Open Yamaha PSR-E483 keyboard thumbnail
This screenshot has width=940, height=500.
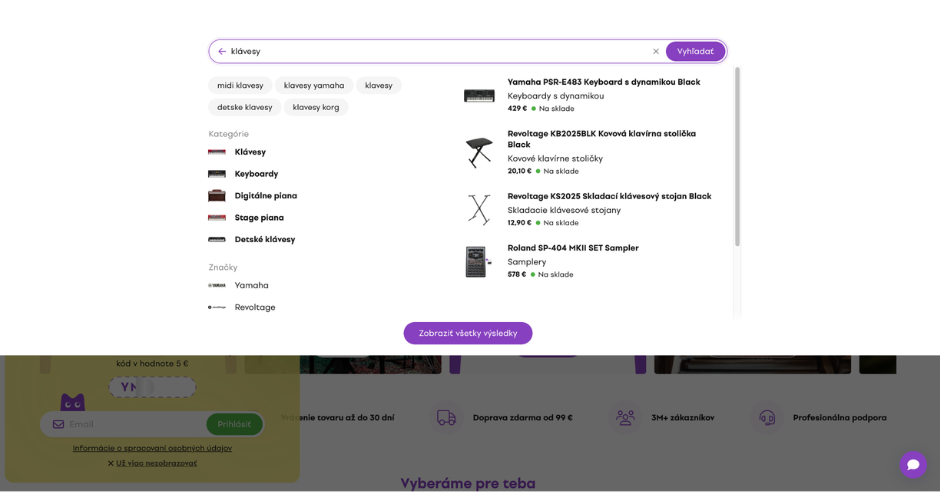point(479,96)
